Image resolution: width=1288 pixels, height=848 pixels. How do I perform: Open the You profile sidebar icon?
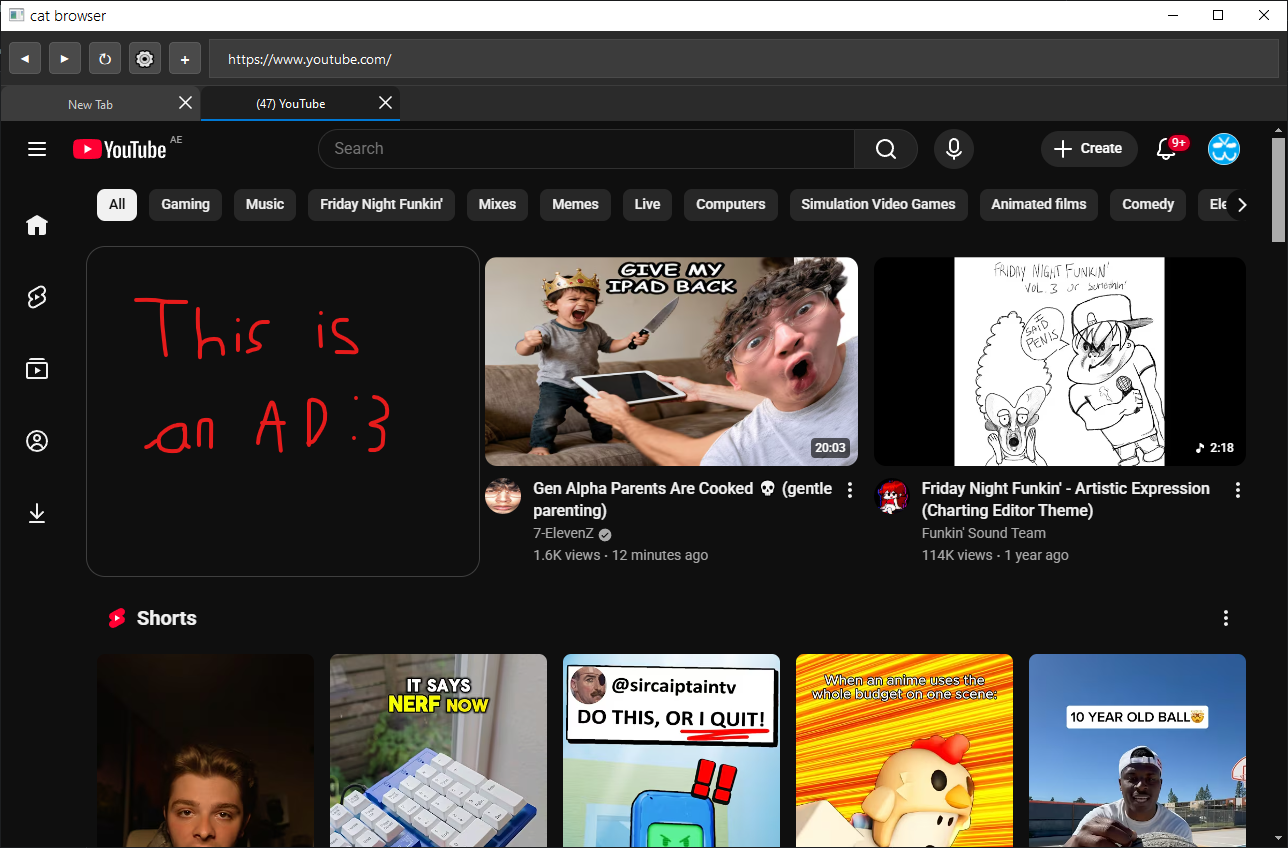coord(37,441)
